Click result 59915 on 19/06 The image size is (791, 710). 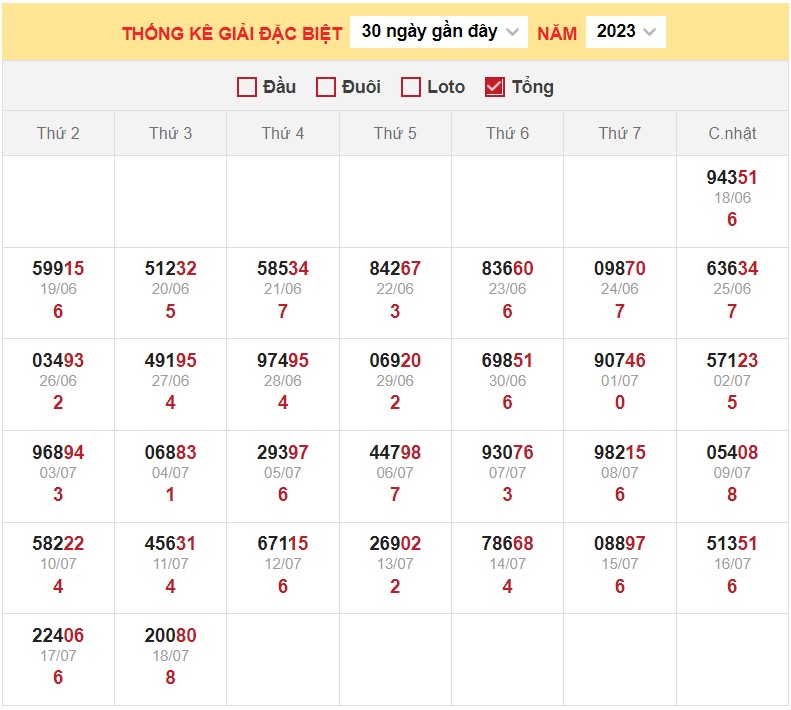tap(58, 269)
